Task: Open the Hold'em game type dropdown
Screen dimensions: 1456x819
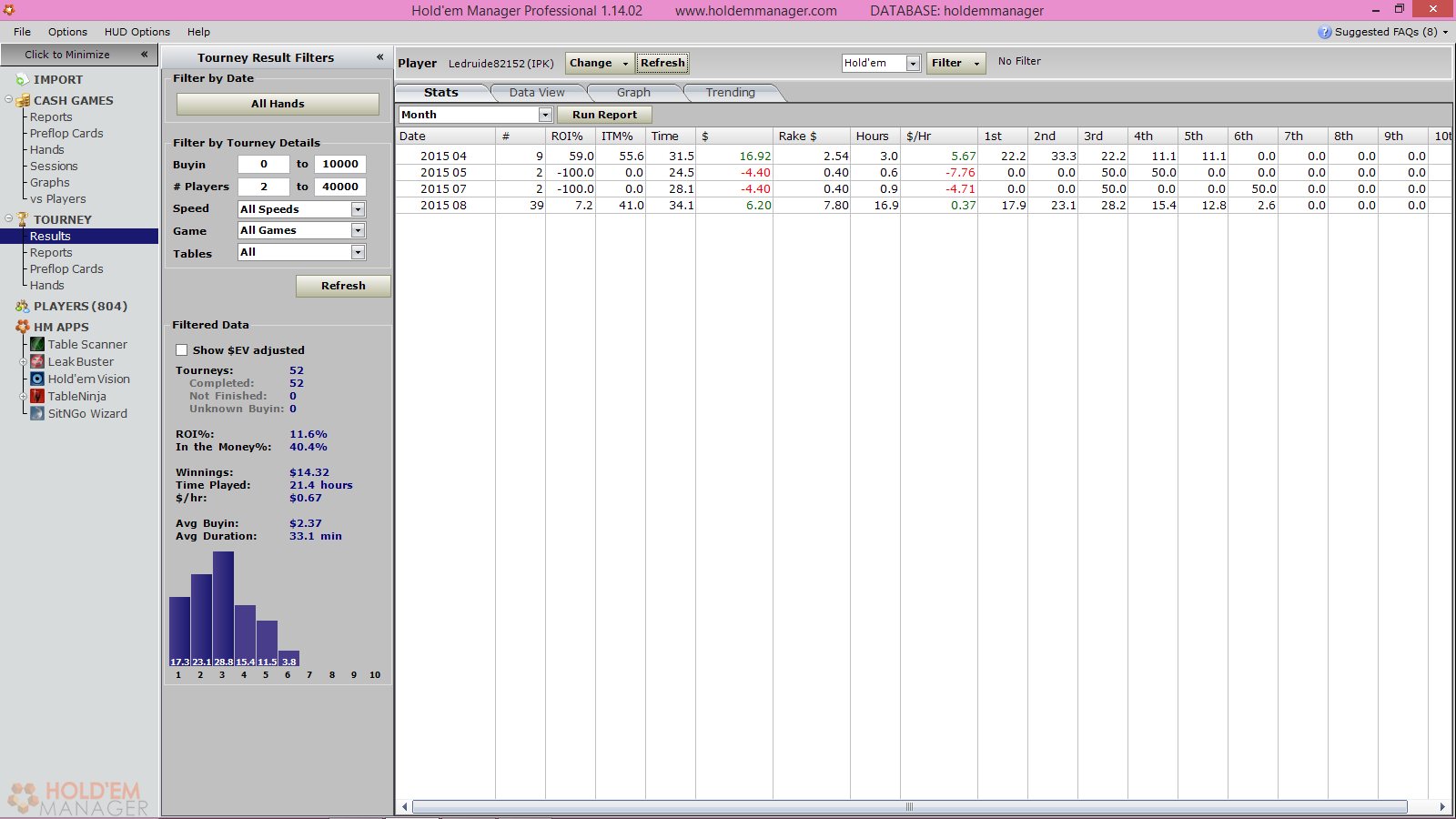Action: click(x=913, y=63)
